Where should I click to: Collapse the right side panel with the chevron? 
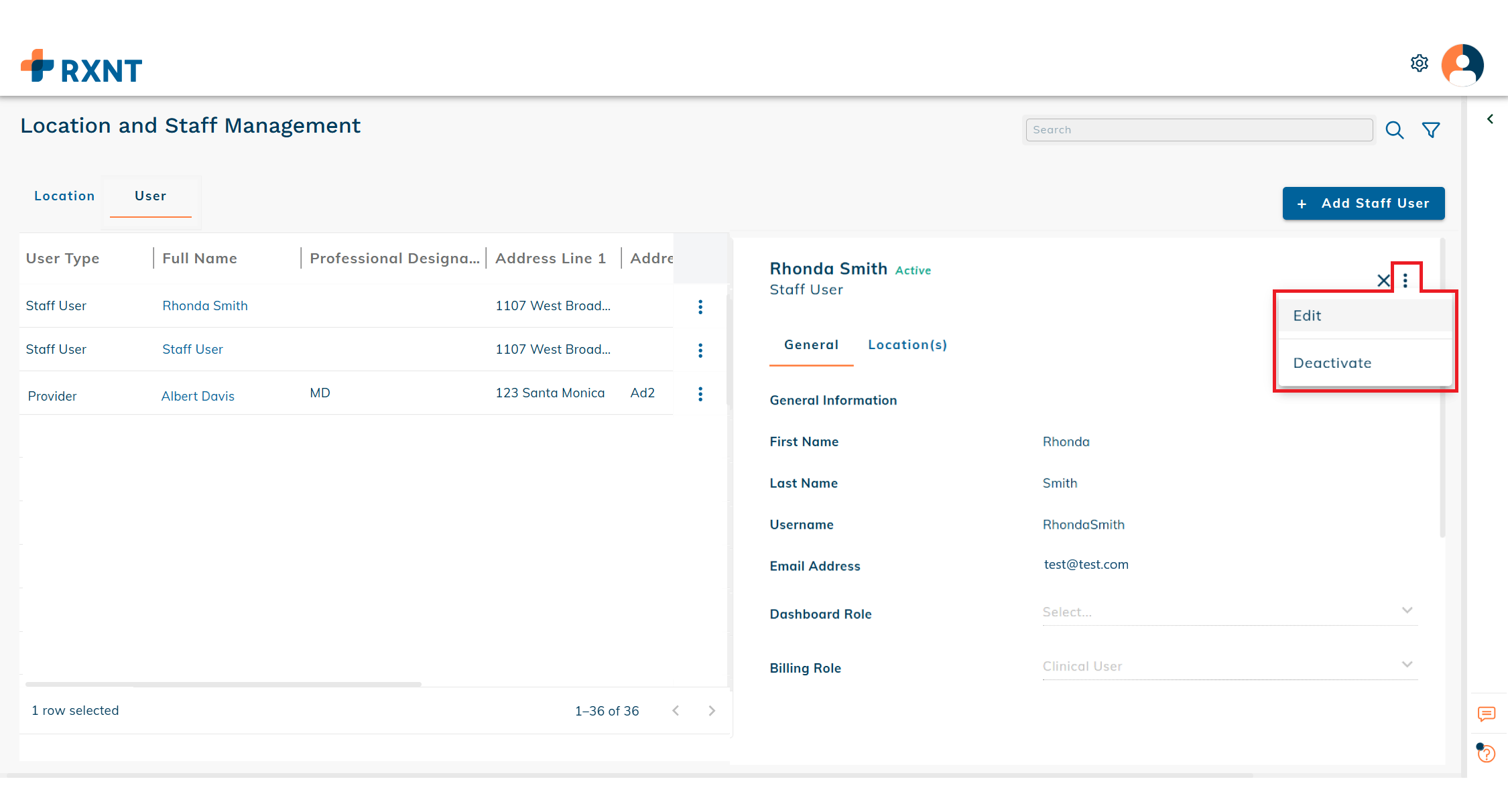coord(1491,119)
